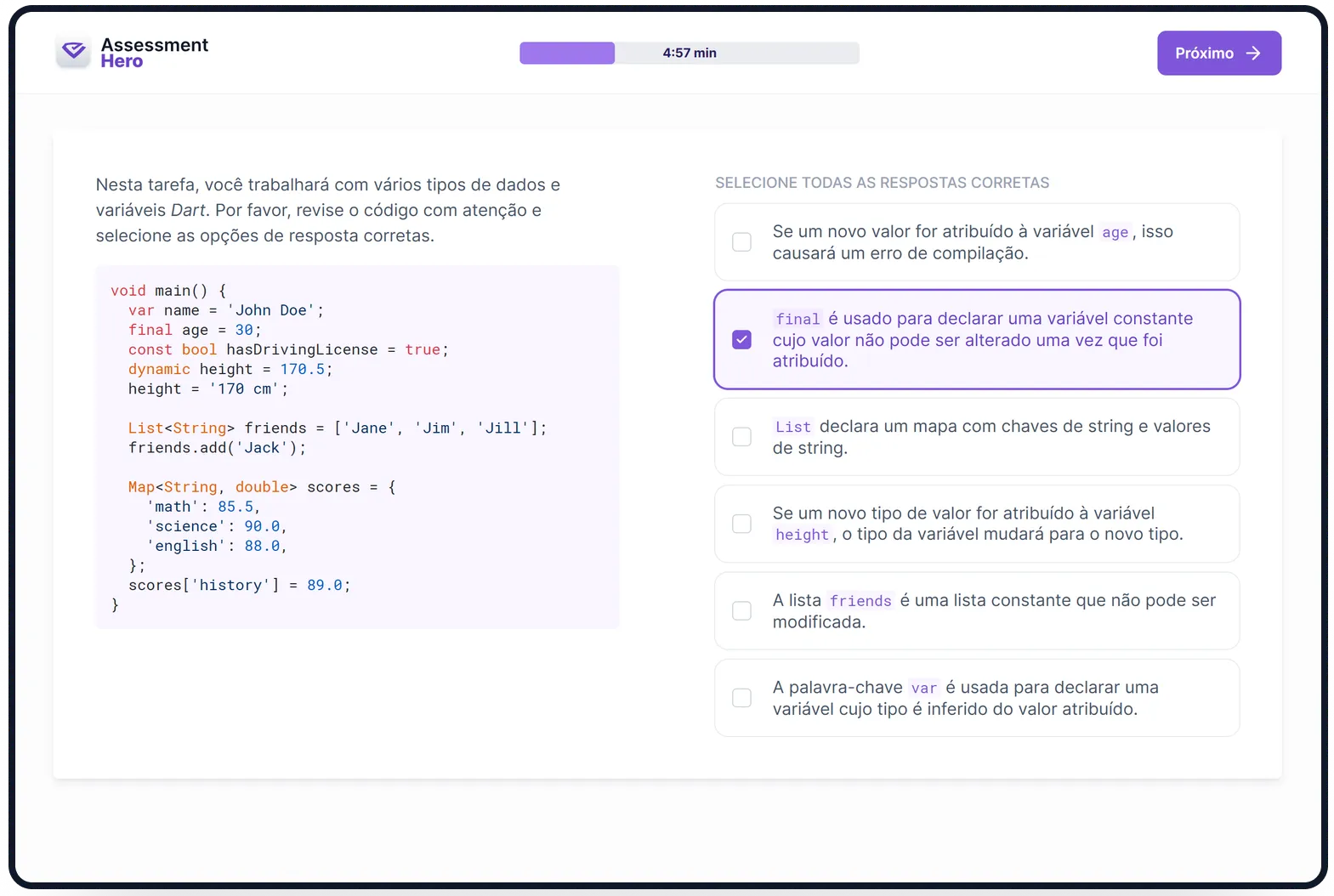Click the "'math': 85.5," code line

(203, 507)
